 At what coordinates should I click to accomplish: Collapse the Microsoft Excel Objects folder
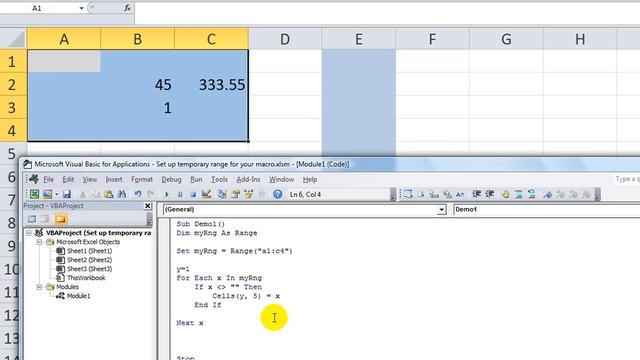coord(39,242)
